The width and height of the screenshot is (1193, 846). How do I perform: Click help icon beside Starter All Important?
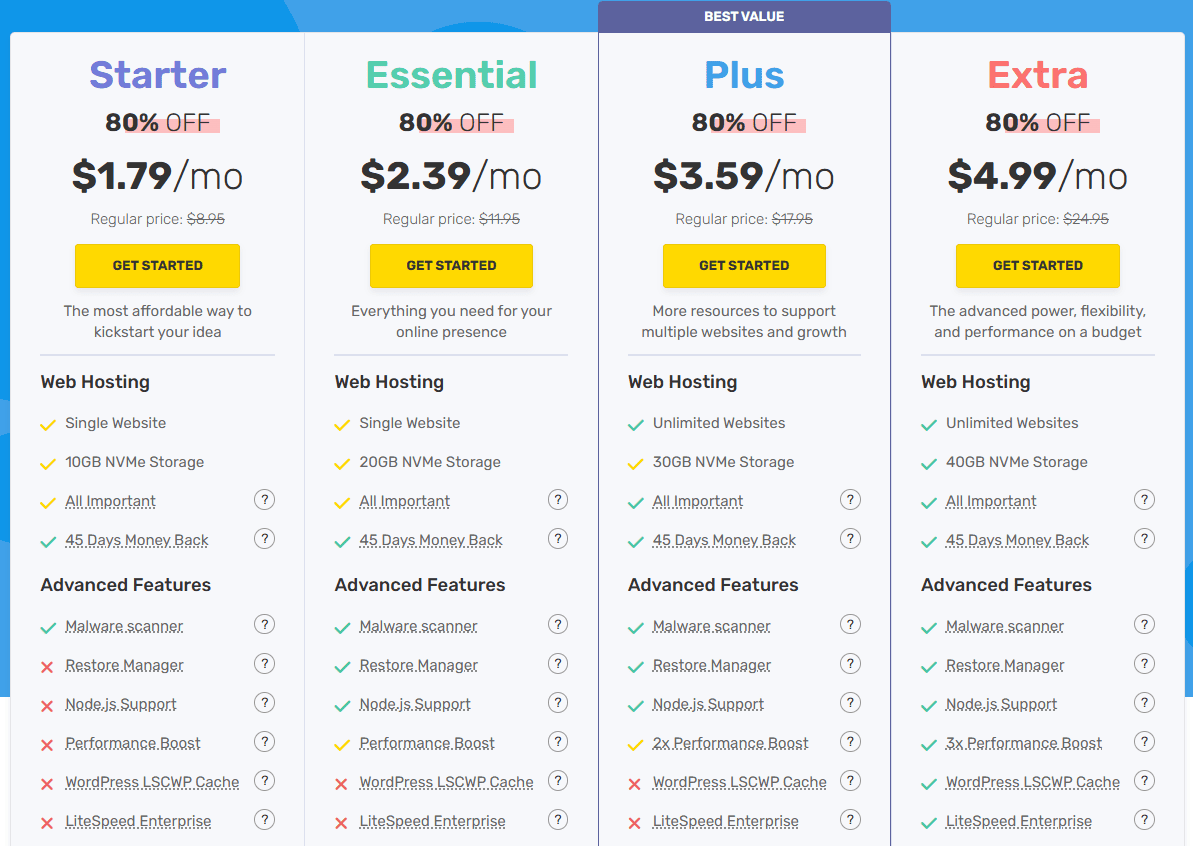click(264, 500)
